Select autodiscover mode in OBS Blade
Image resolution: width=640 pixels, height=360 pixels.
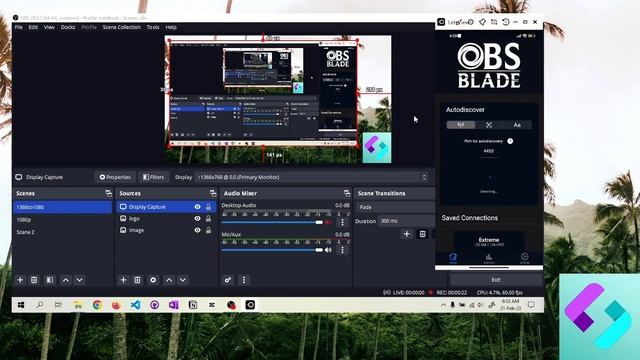tap(461, 125)
